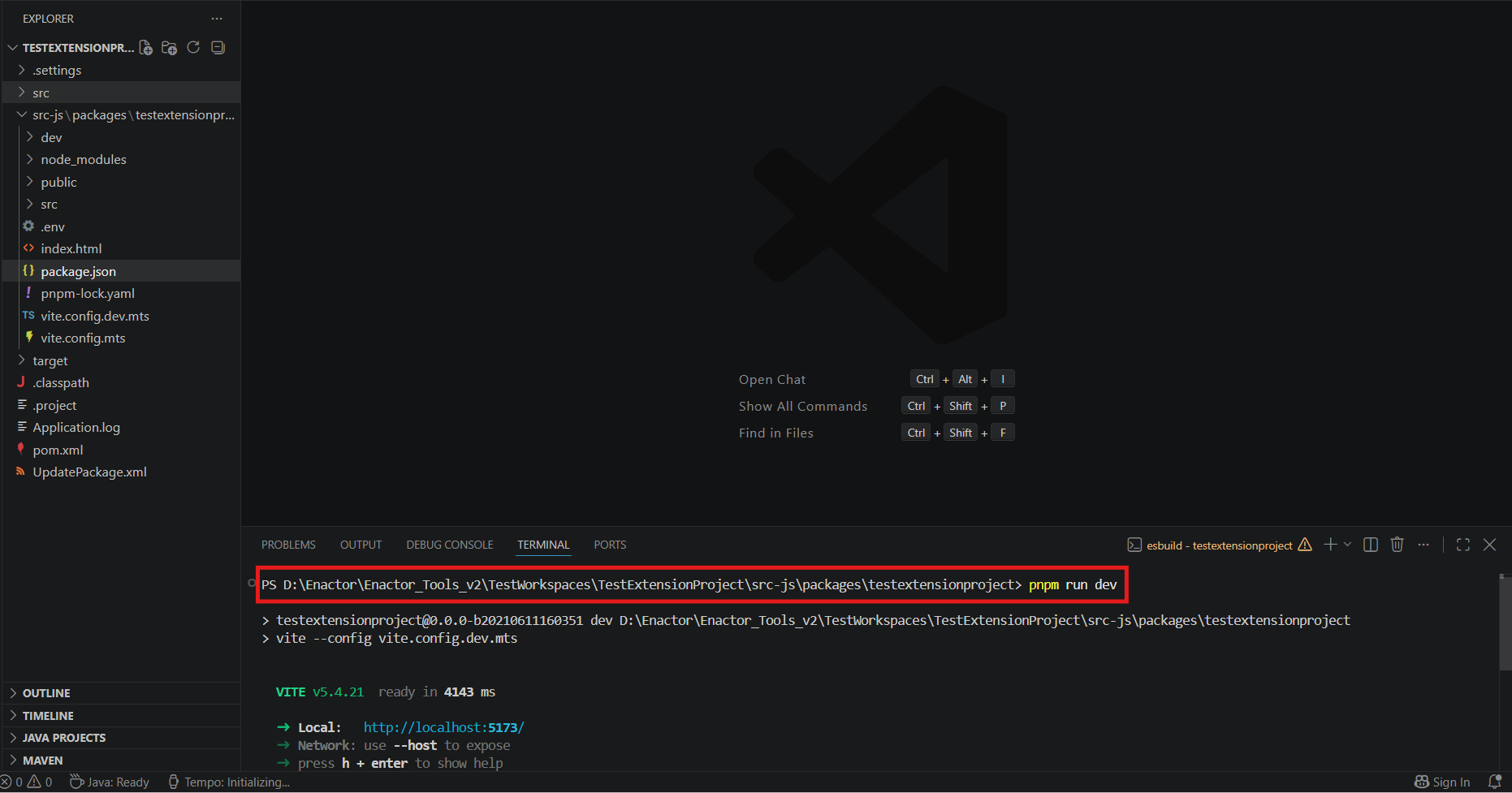Expand the target folder

[122, 360]
